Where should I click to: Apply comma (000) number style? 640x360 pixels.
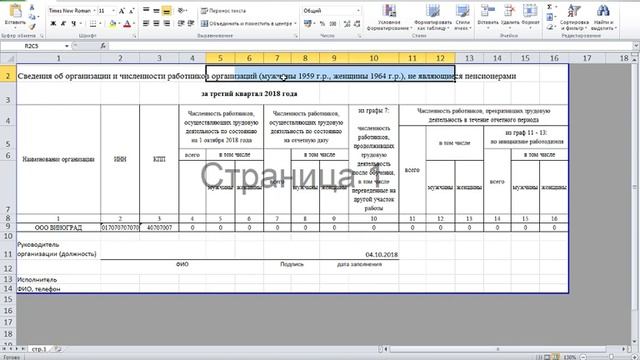(x=333, y=24)
